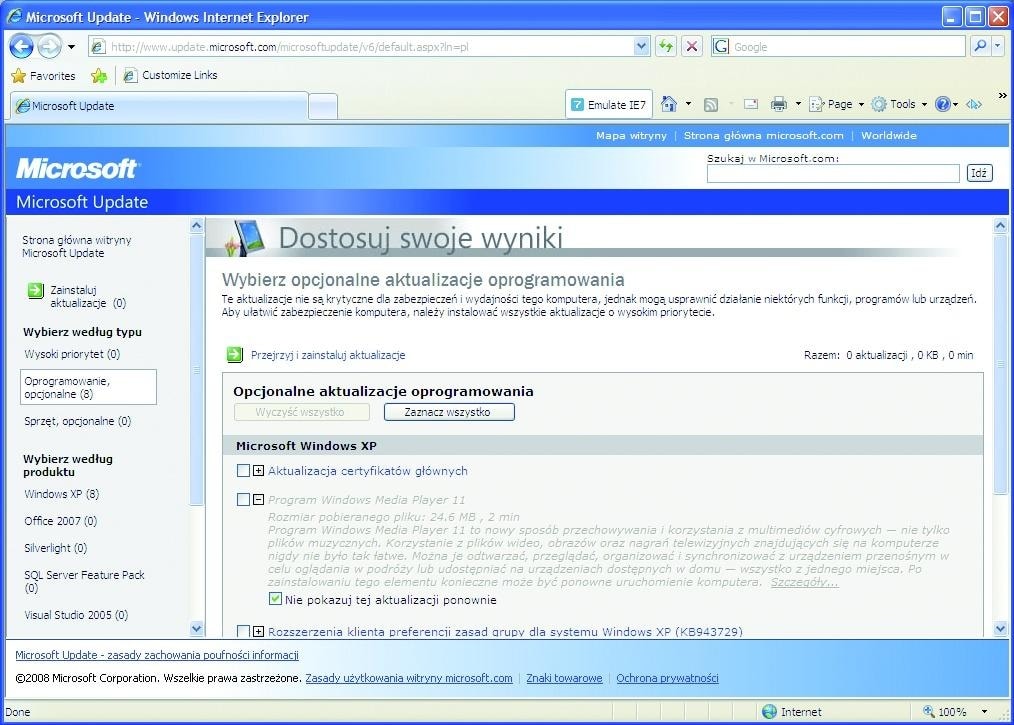Viewport: 1014px width, 725px height.
Task: Click the Add to Favorites icon
Action: point(98,75)
